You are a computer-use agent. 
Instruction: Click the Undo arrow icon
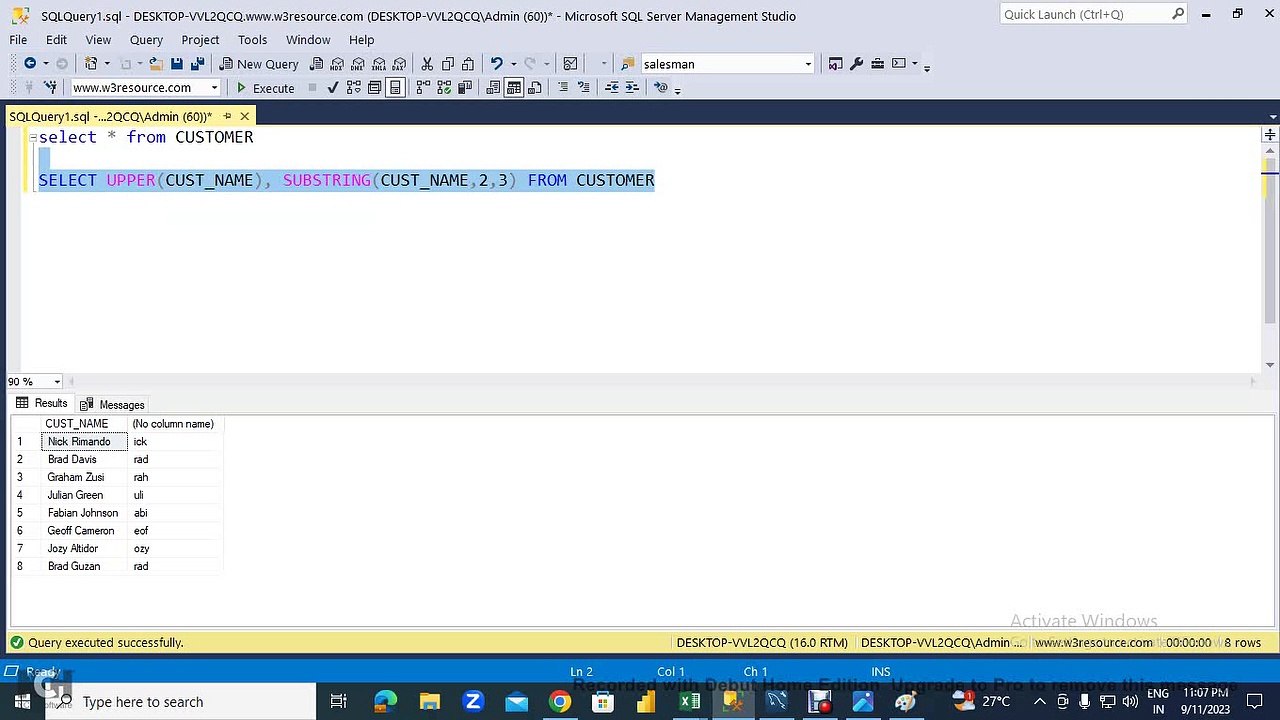496,64
